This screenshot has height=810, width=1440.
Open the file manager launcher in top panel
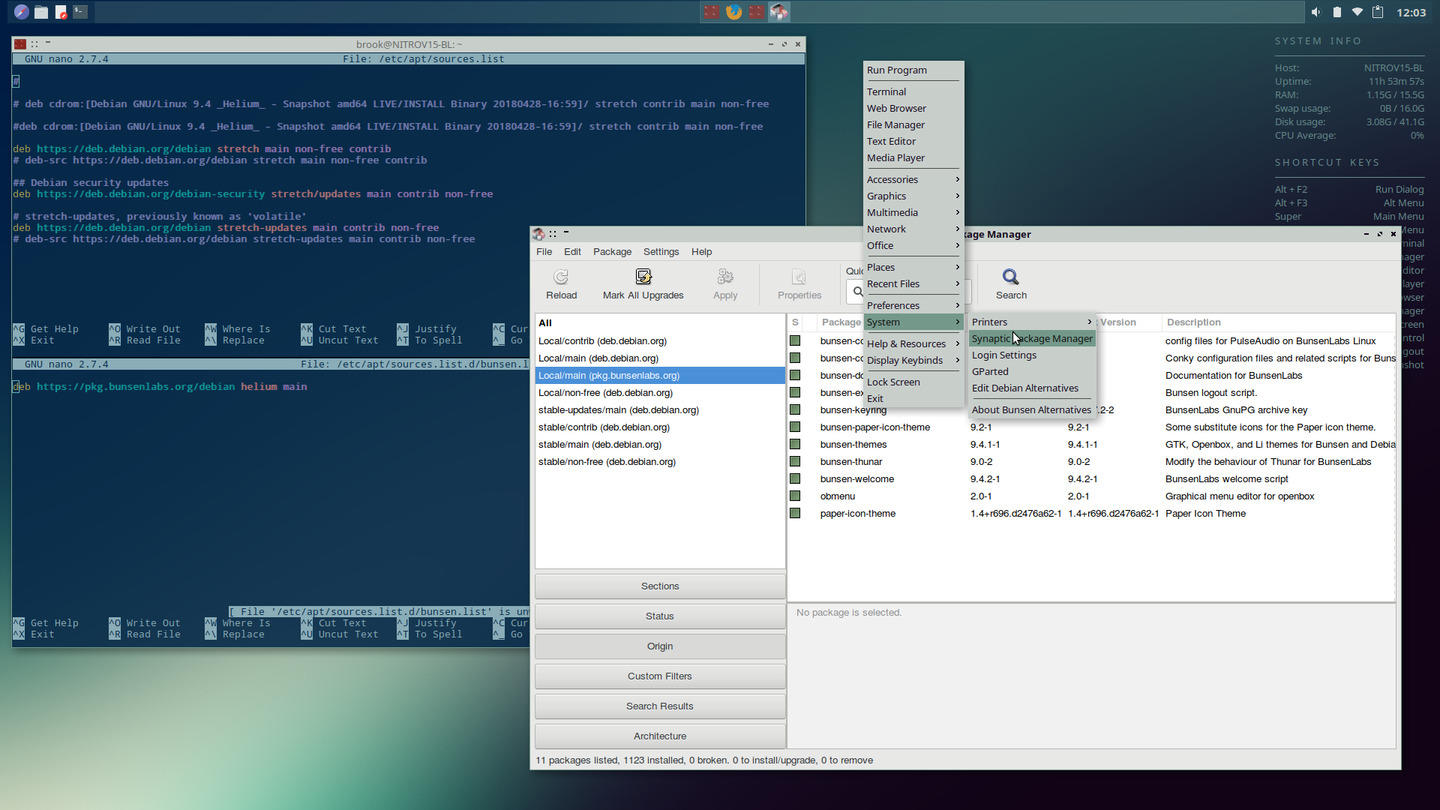click(41, 12)
